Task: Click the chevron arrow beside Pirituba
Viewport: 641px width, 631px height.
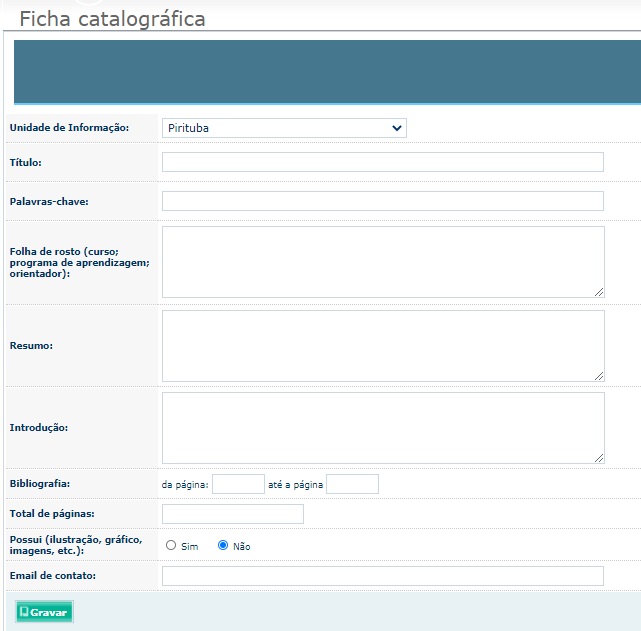Action: pyautogui.click(x=397, y=128)
